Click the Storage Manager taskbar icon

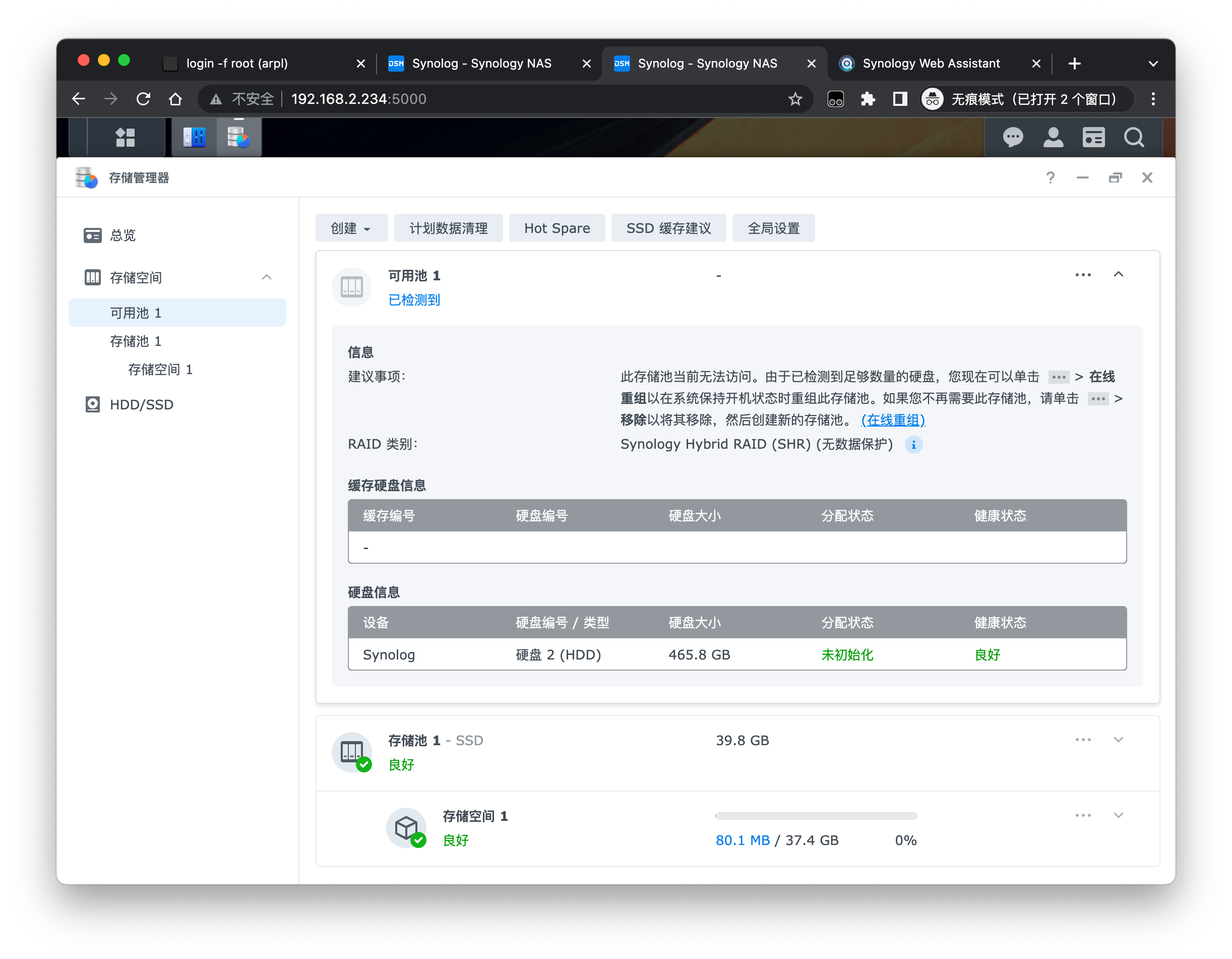click(x=238, y=137)
